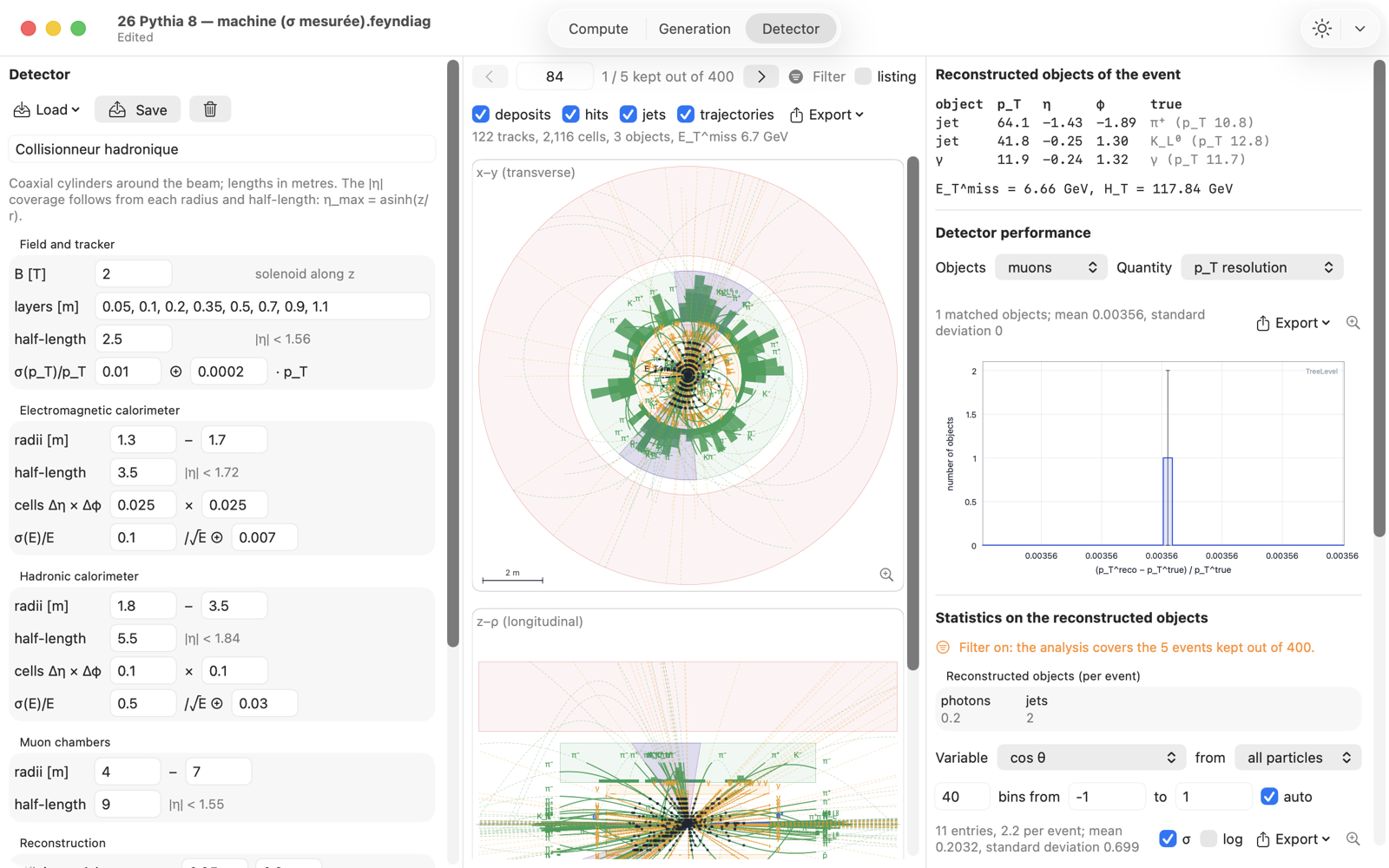Click the orange filter-on notice icon
The image size is (1389, 868).
pyautogui.click(x=943, y=648)
